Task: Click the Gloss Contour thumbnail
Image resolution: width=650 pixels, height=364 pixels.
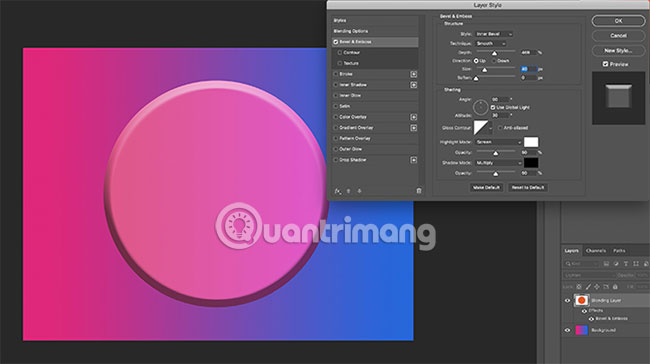Action: pyautogui.click(x=481, y=128)
